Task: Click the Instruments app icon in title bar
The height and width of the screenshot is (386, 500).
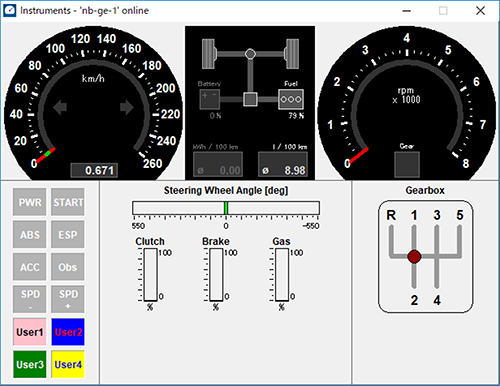Action: 9,10
